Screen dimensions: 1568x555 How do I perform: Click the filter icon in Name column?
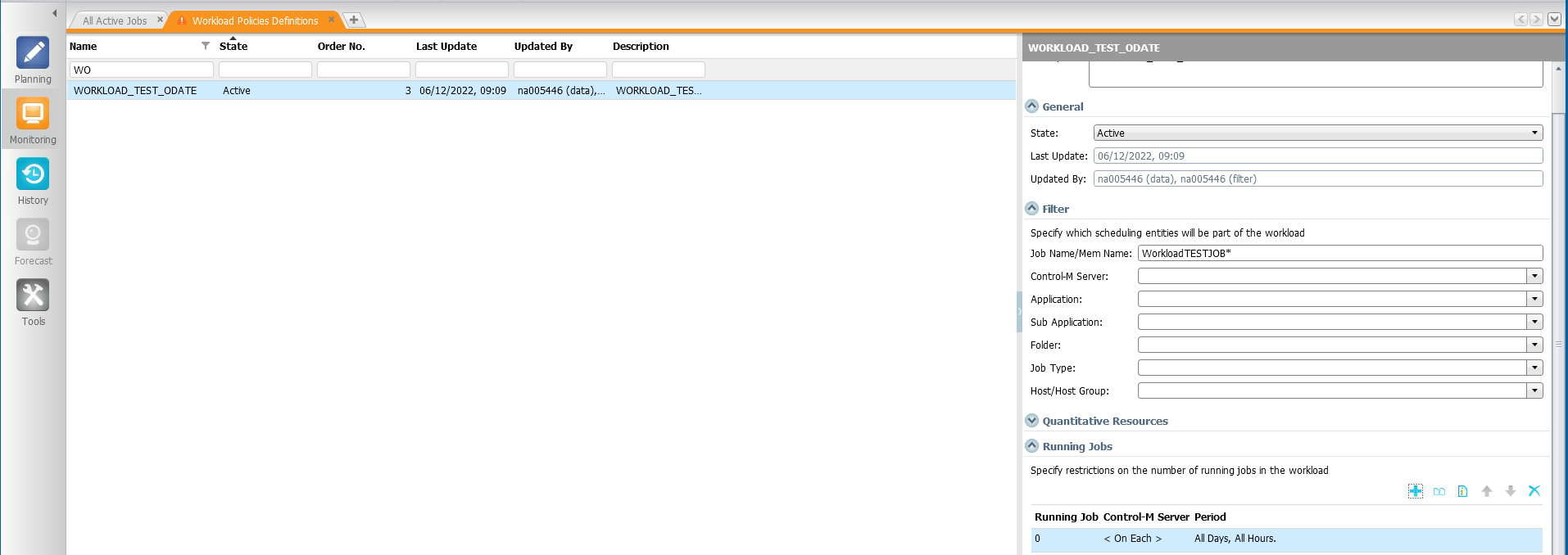coord(206,46)
